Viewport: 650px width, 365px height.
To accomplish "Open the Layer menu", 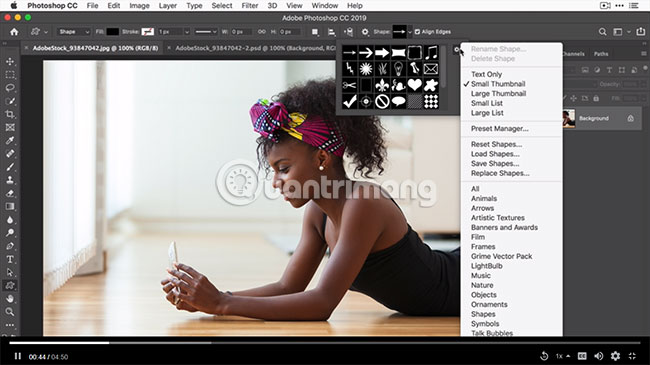I will coord(167,6).
